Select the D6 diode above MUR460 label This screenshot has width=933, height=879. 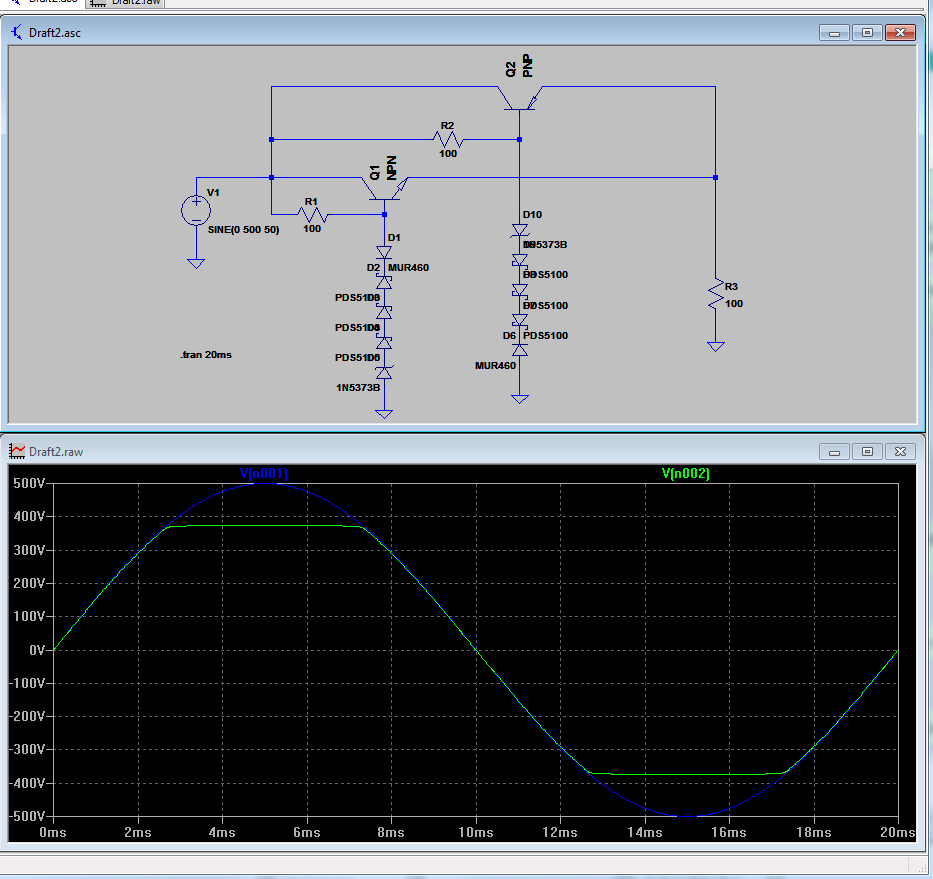click(519, 350)
